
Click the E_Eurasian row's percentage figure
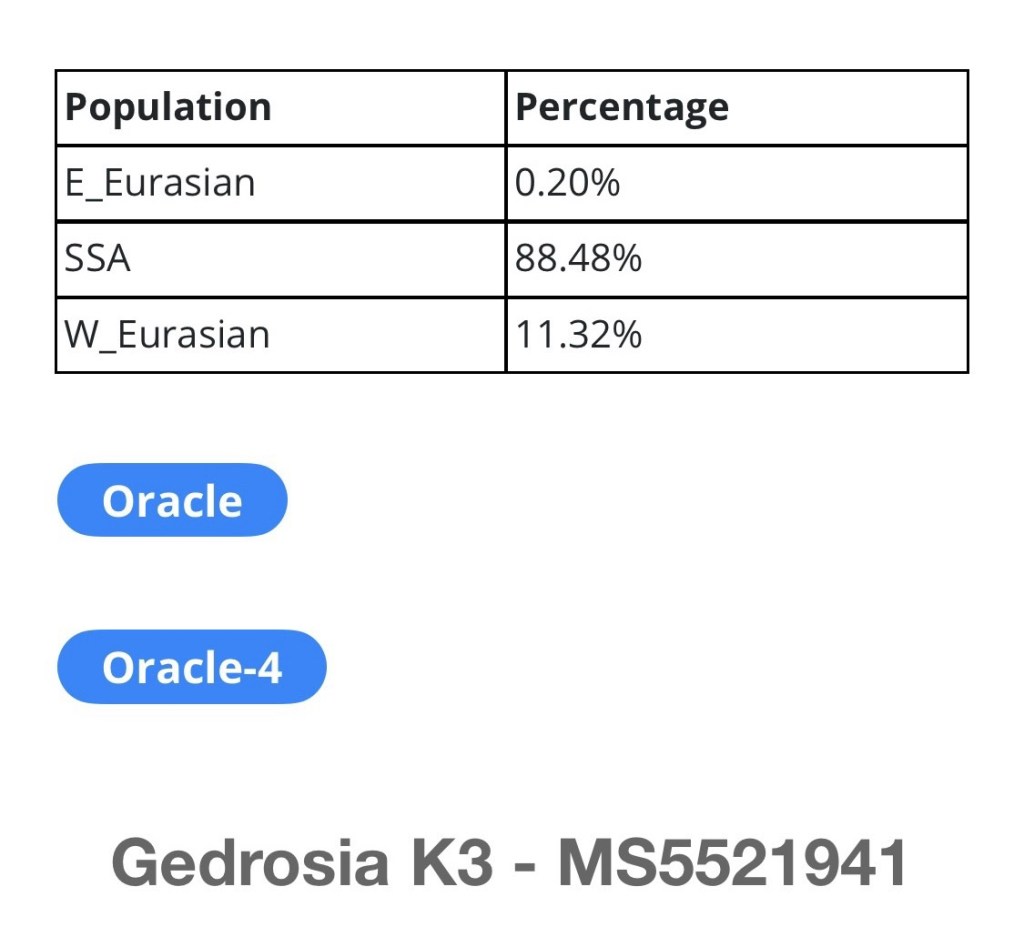(567, 183)
